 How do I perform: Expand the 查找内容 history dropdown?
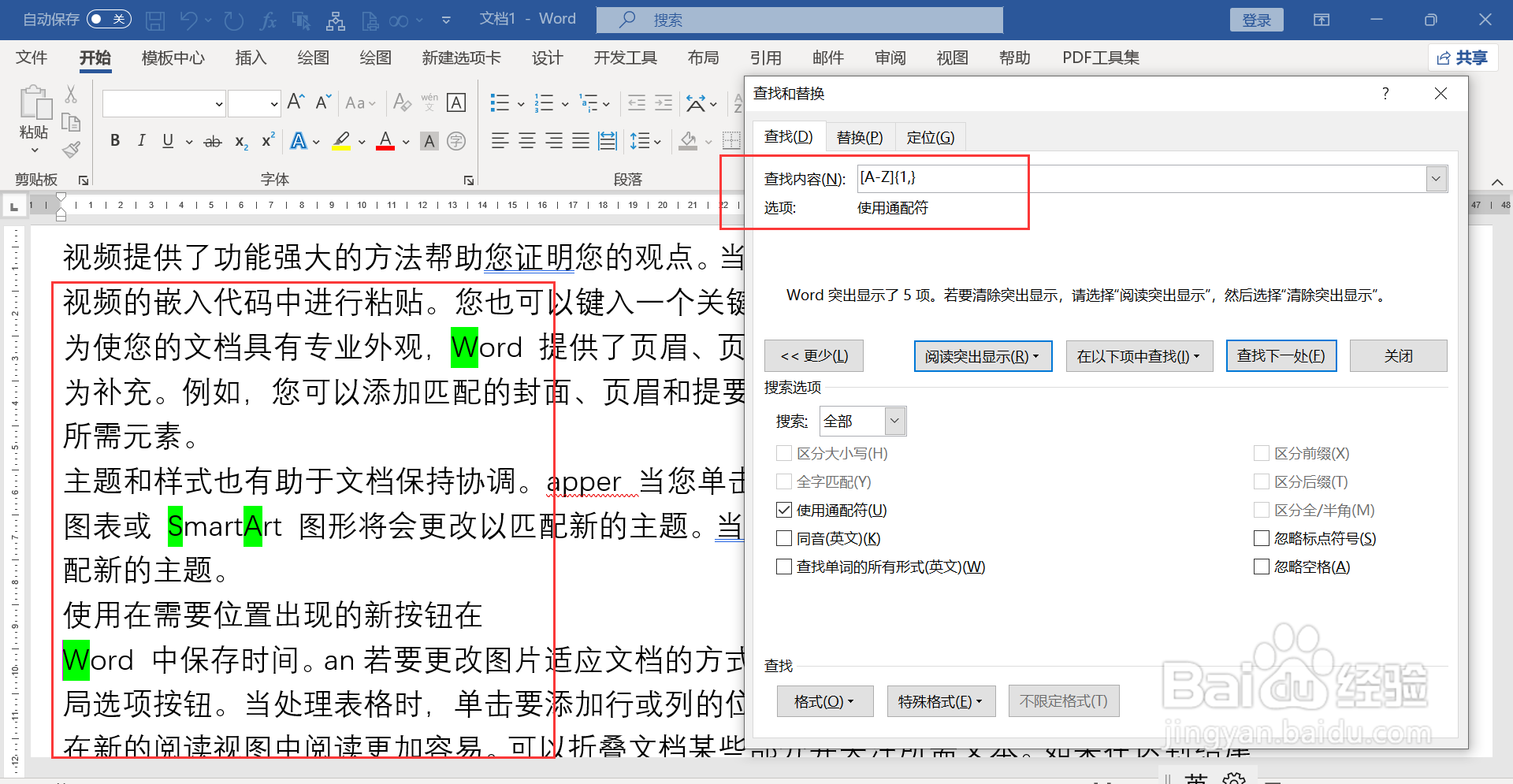click(1437, 179)
